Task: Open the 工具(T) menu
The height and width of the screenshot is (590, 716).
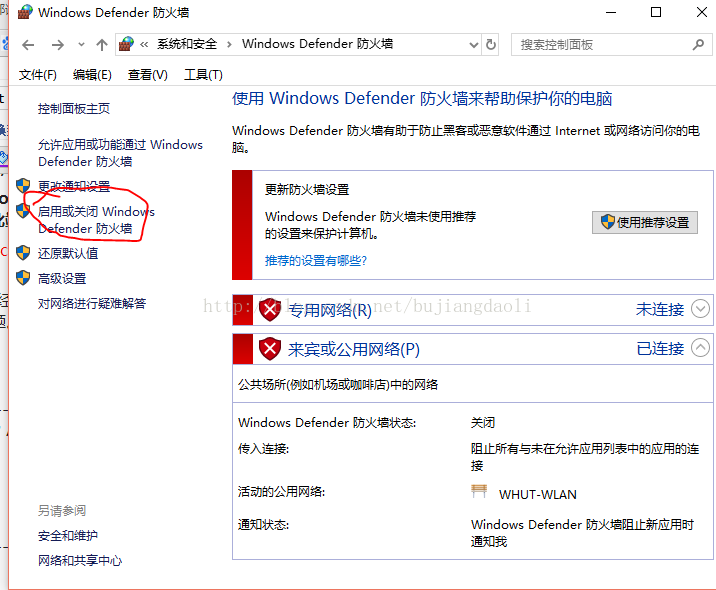Action: click(203, 75)
